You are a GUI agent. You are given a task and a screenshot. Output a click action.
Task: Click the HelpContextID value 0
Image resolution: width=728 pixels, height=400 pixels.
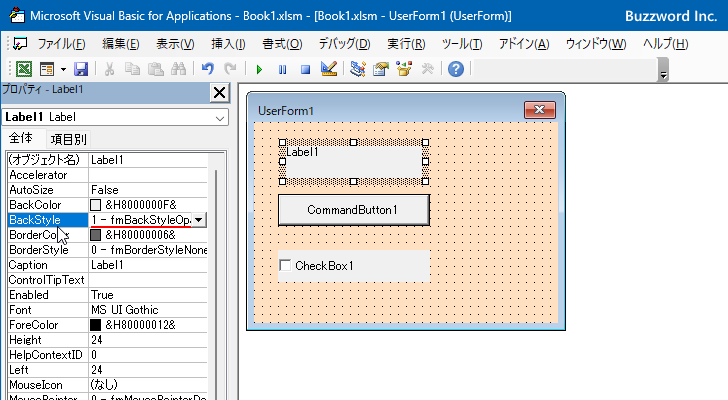point(148,355)
